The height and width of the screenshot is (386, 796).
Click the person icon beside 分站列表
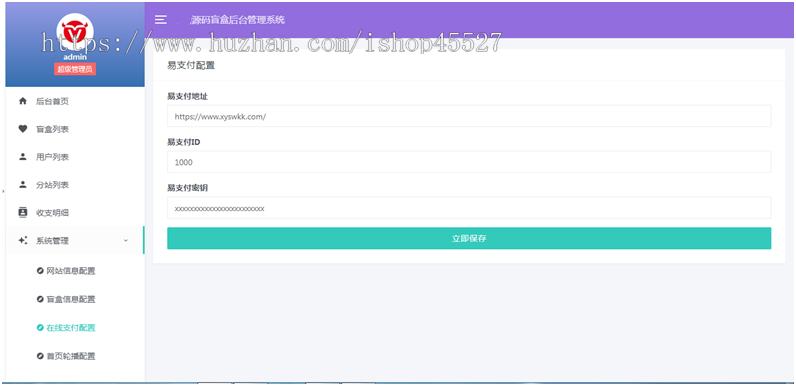pos(22,185)
